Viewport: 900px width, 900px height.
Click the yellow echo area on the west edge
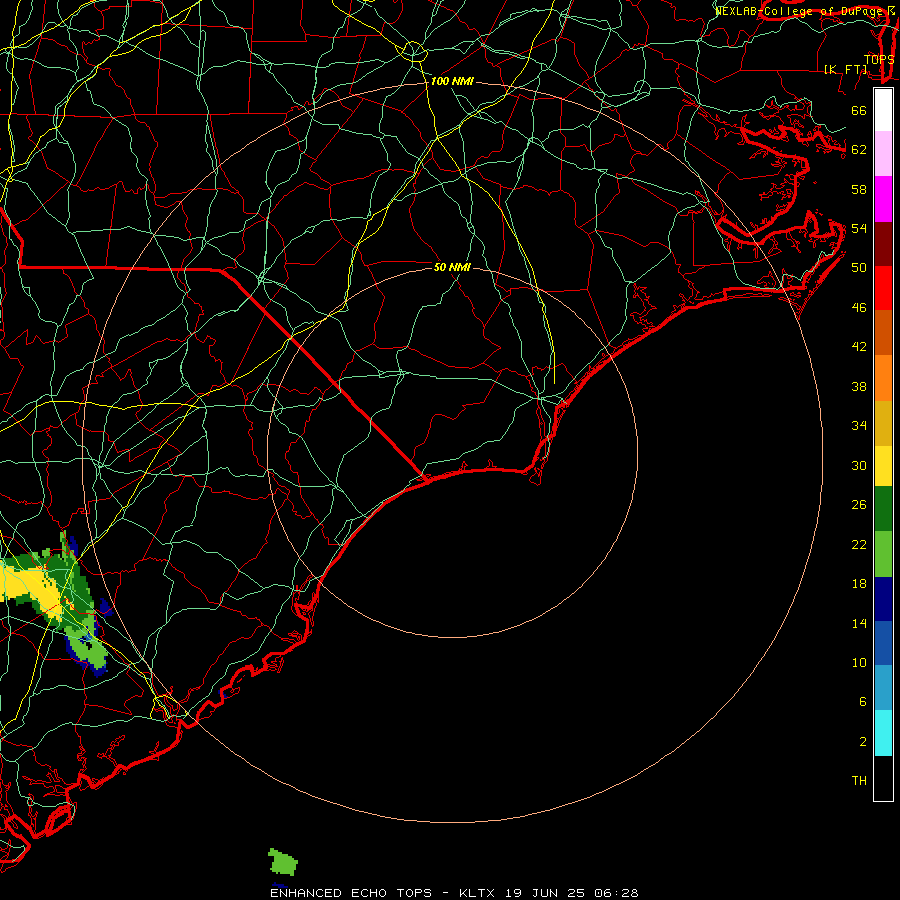coord(32,589)
